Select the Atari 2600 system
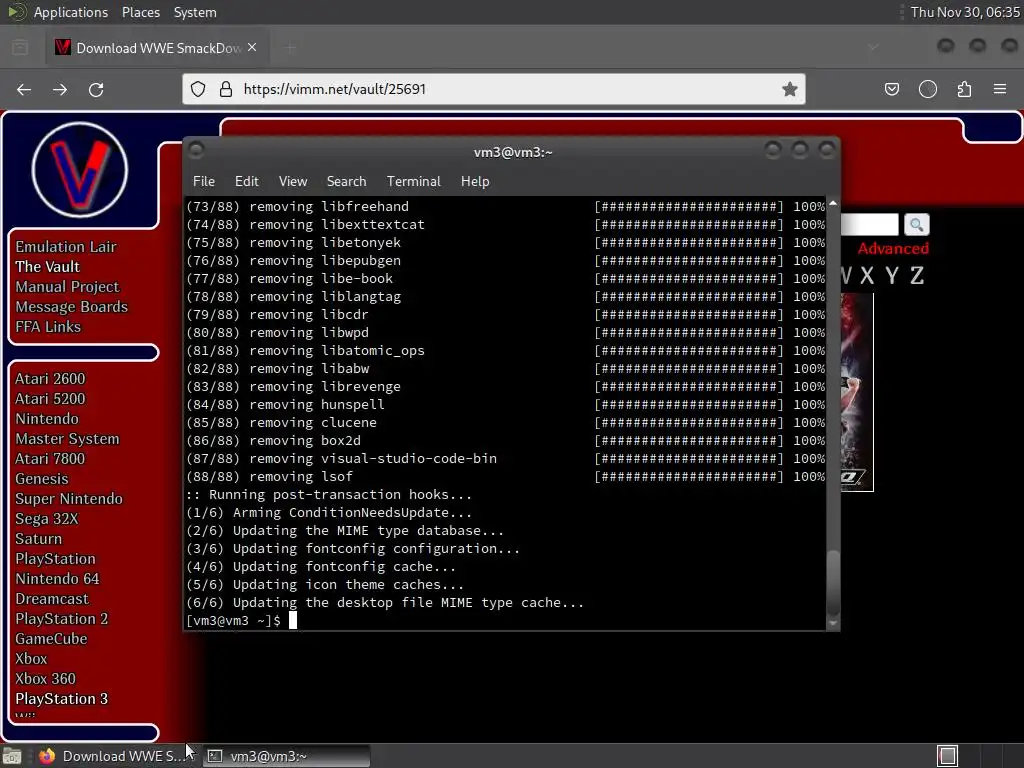 pyautogui.click(x=50, y=379)
